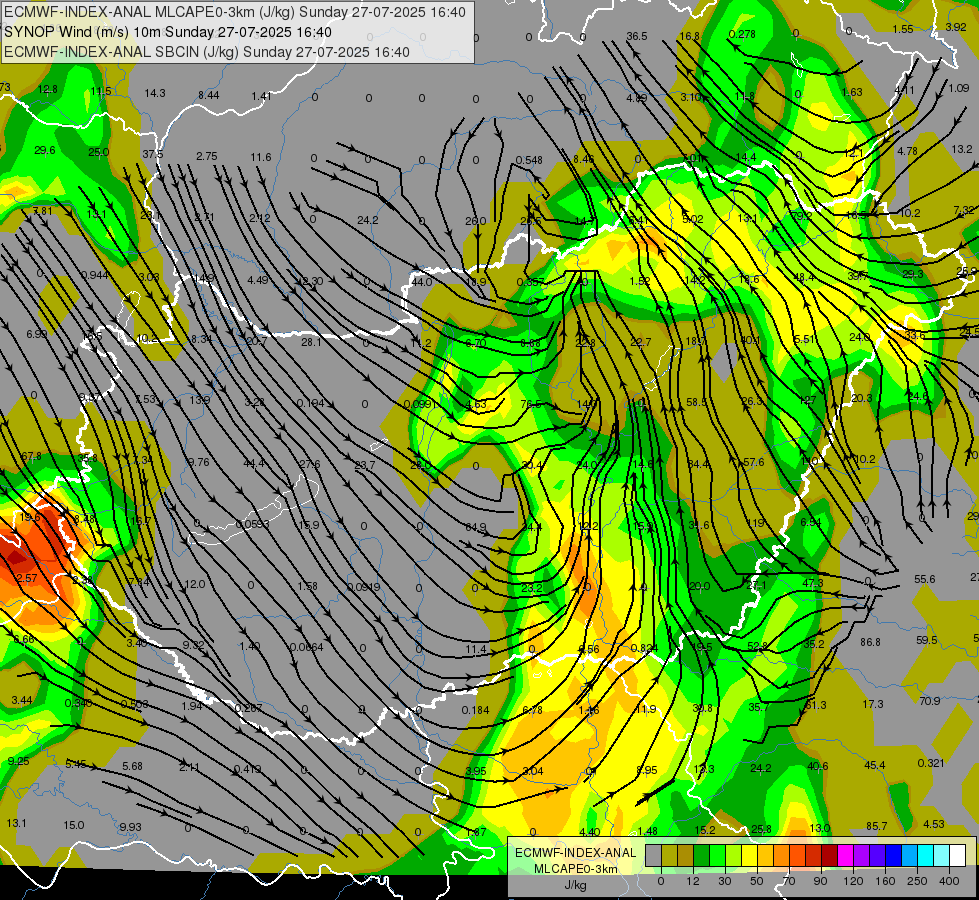Click the J/kg unit label in legend

click(x=576, y=885)
